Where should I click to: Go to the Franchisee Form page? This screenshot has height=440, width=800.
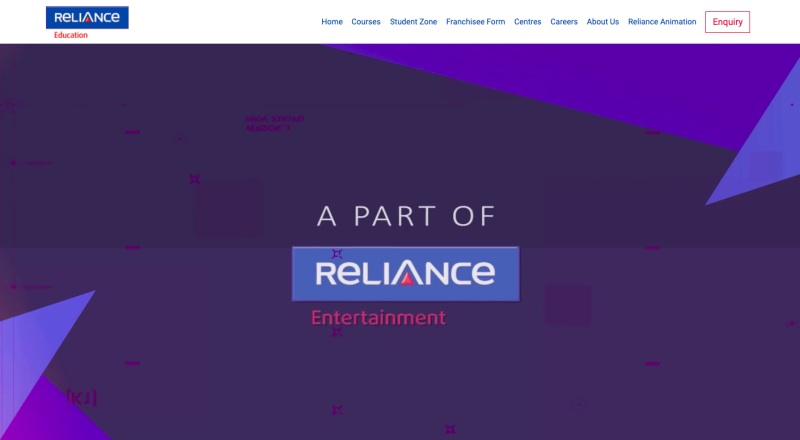pos(475,22)
